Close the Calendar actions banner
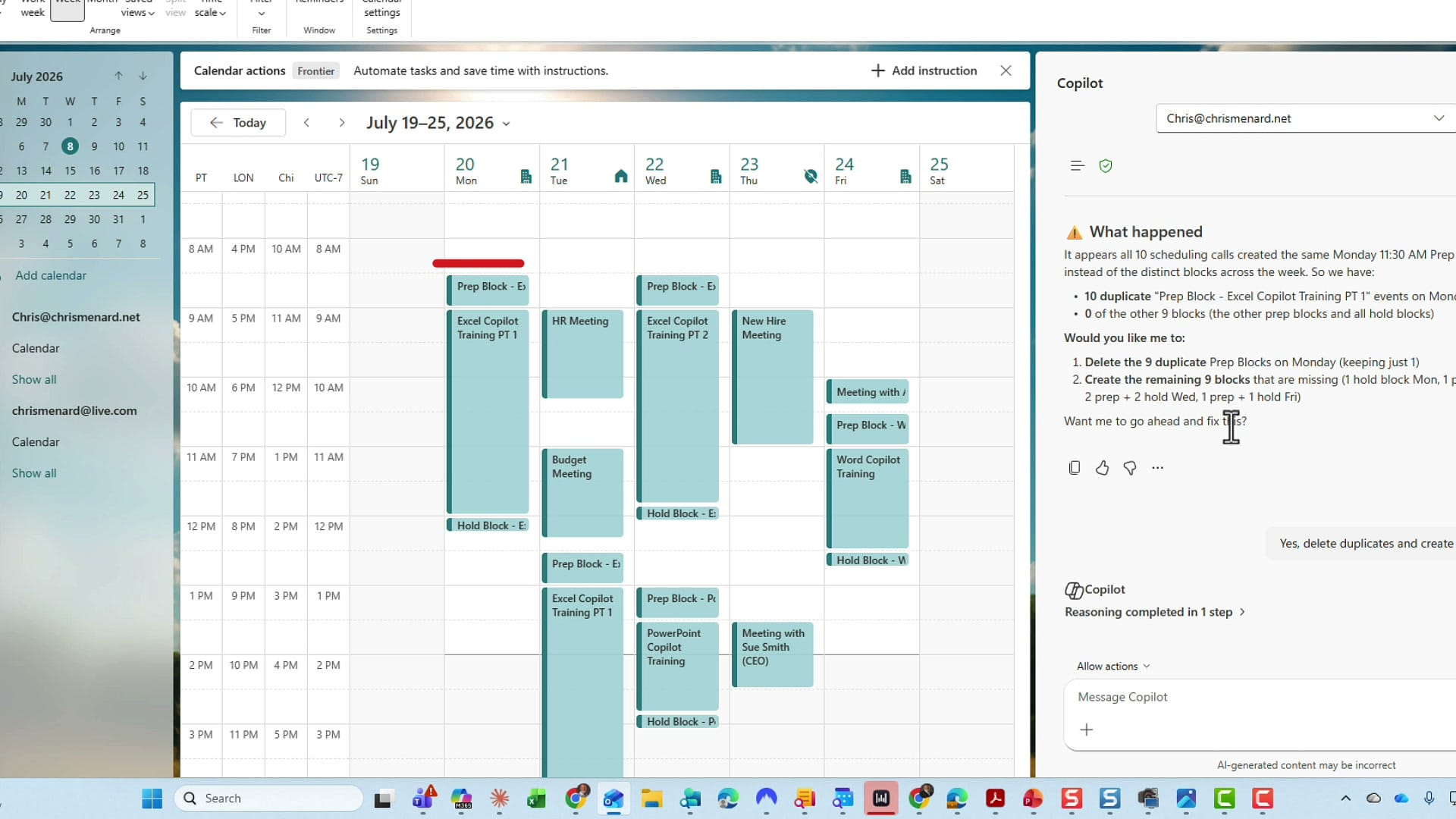The image size is (1456, 819). pos(1006,71)
